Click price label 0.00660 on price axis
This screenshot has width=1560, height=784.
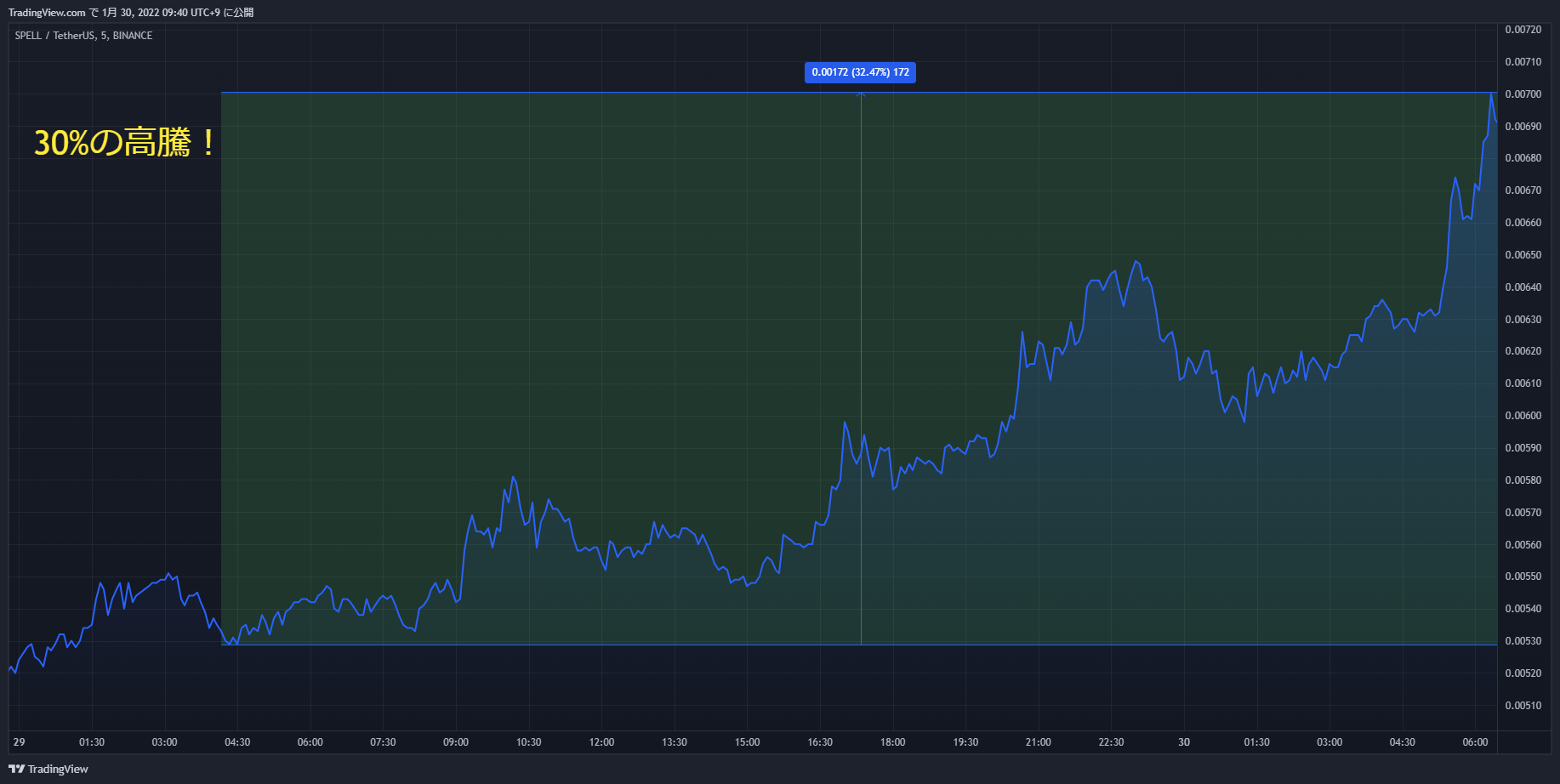point(1523,223)
